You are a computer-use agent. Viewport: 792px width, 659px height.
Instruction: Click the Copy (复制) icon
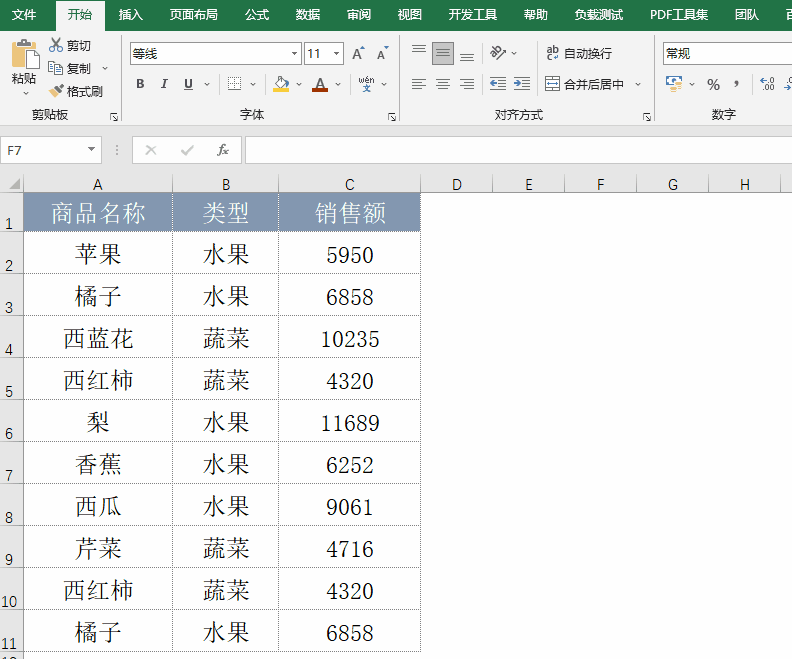[x=55, y=68]
